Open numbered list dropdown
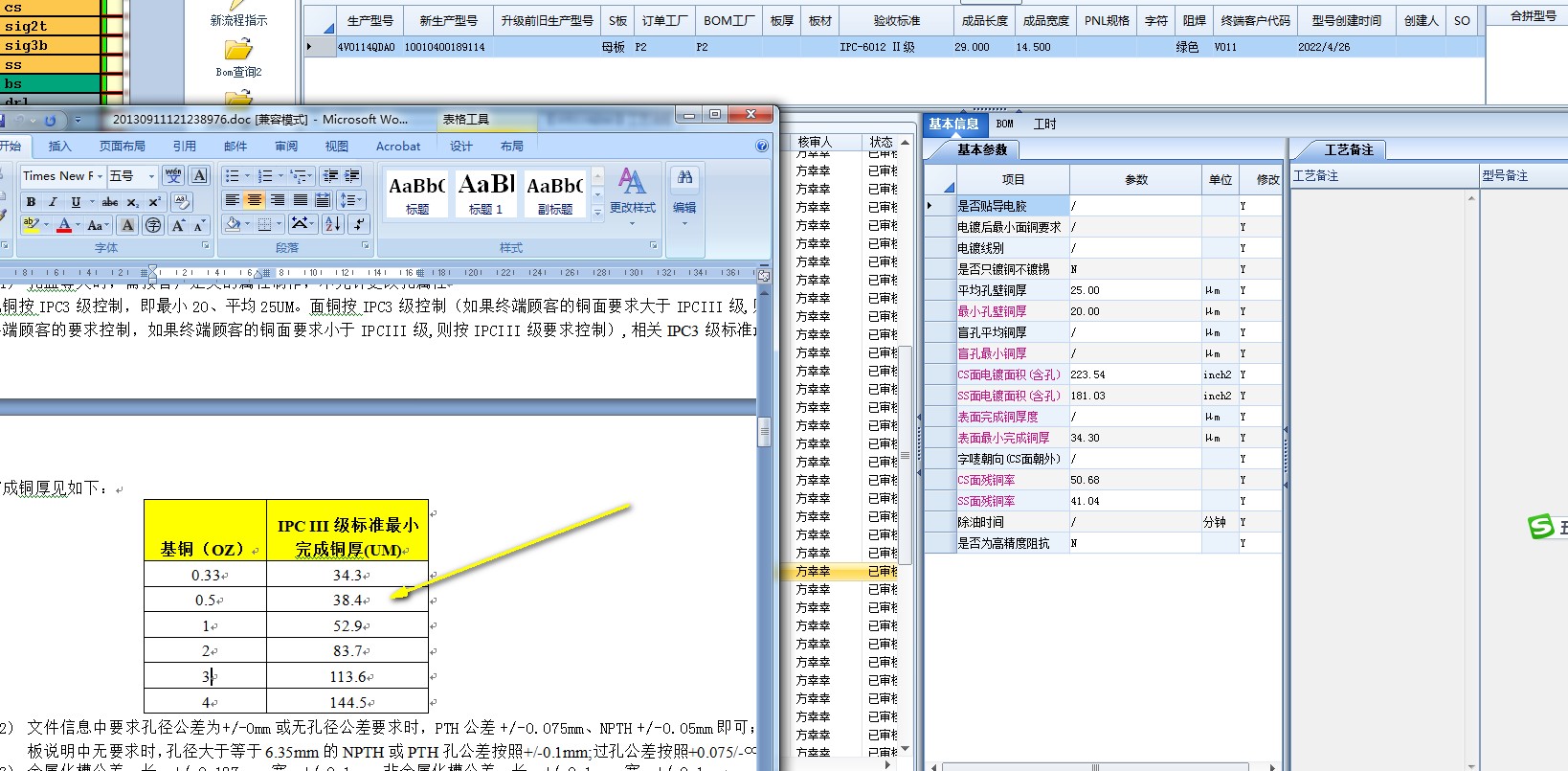Viewport: 1568px width, 771px height. (x=280, y=176)
